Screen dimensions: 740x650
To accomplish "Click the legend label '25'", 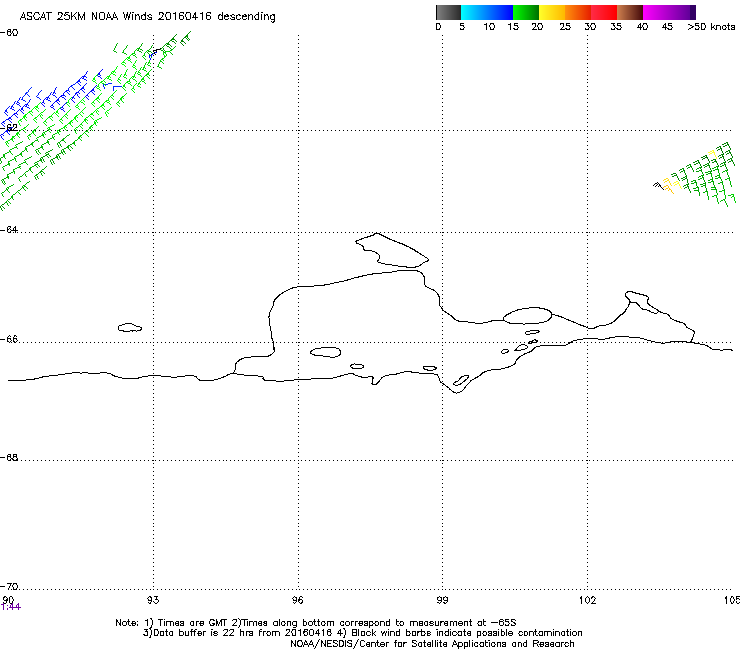I will click(565, 27).
